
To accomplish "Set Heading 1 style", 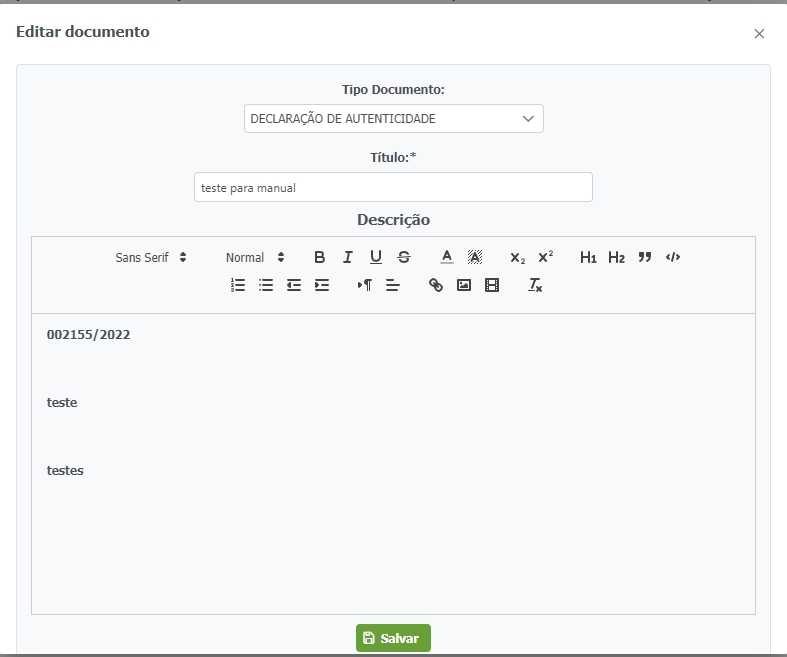I will pyautogui.click(x=588, y=257).
